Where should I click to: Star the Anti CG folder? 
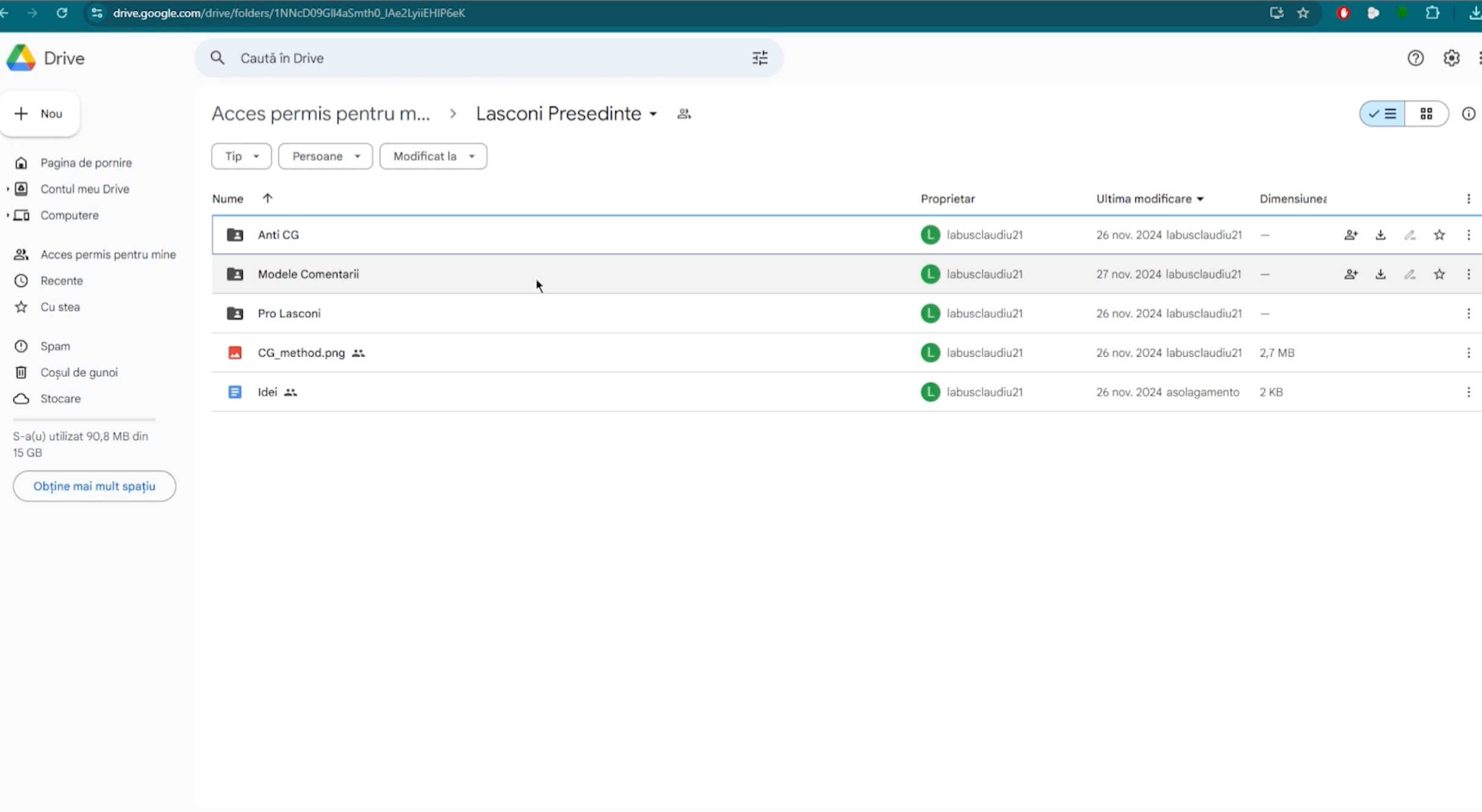pyautogui.click(x=1439, y=235)
